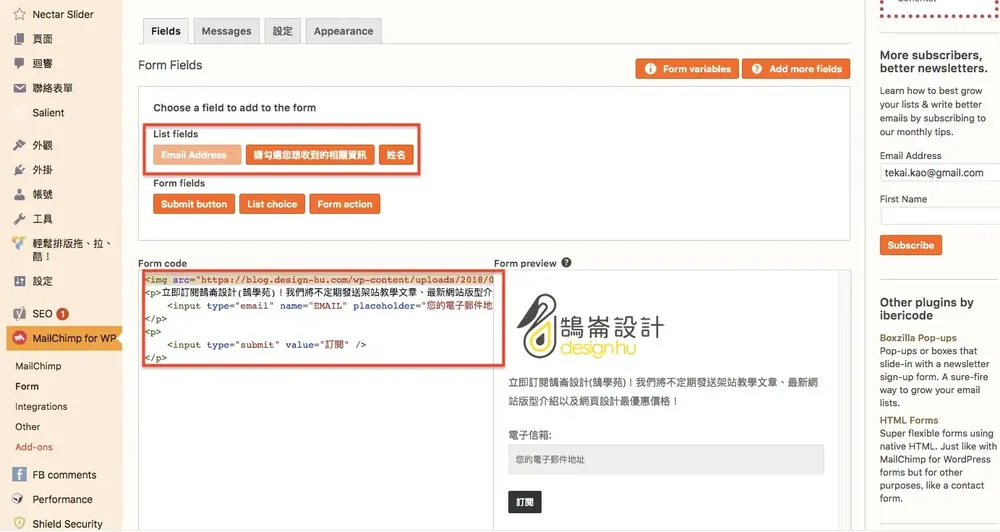Click the FB comments Facebook icon
The width and height of the screenshot is (1000, 532).
click(x=19, y=474)
